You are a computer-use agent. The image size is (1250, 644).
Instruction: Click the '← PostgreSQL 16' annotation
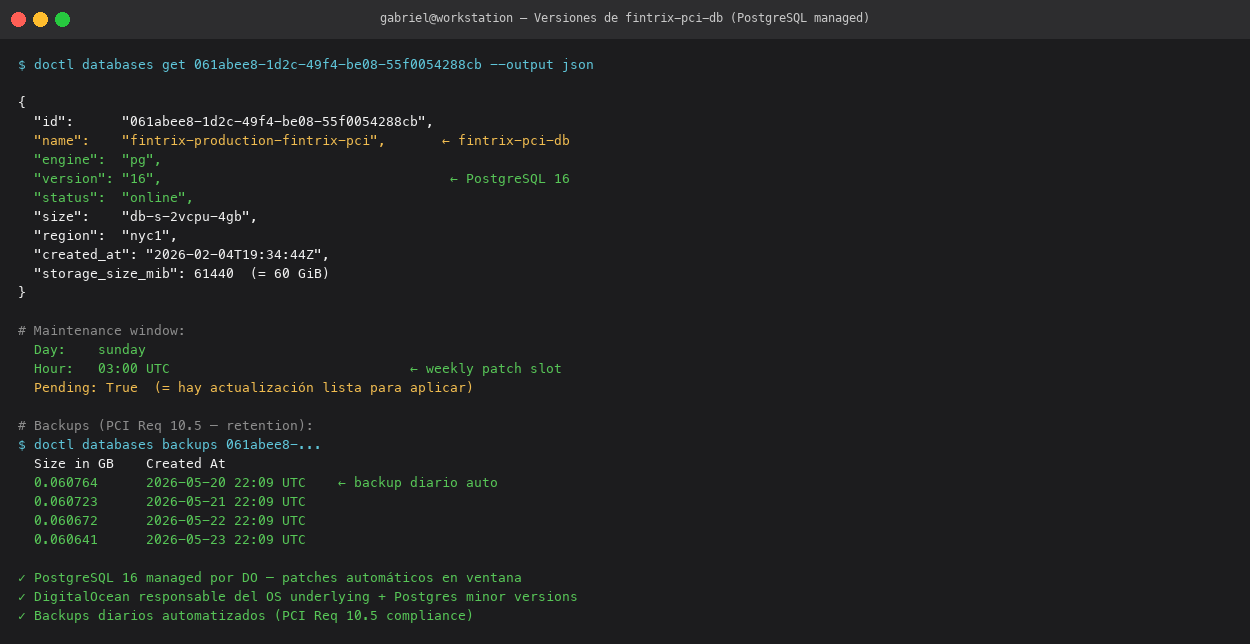coord(510,178)
